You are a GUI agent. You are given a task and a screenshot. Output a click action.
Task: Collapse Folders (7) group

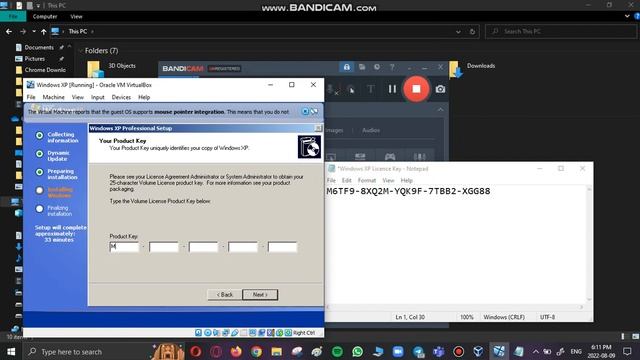81,51
